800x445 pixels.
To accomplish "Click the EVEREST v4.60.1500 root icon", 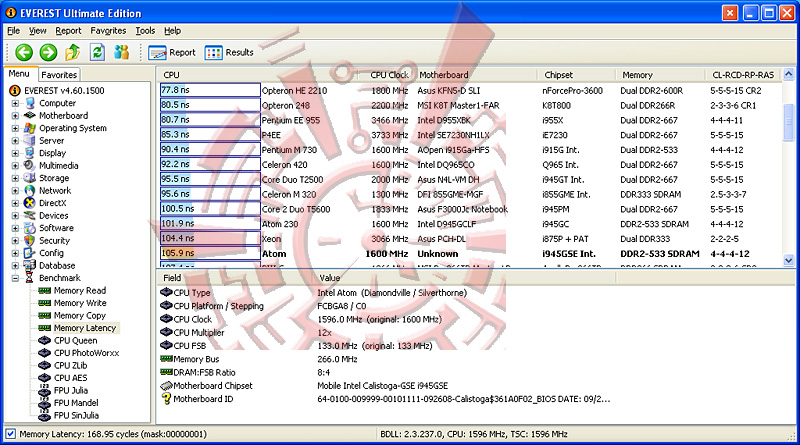I will 15,90.
